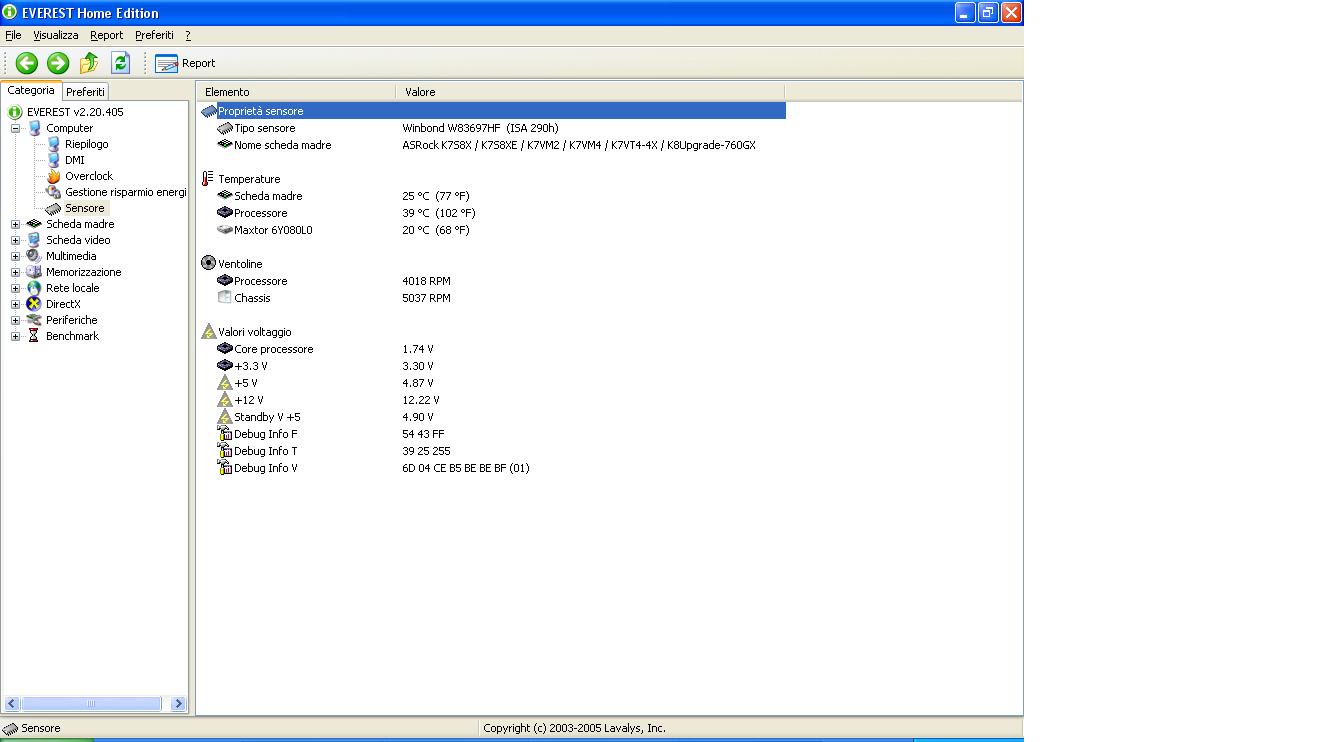Select the Proprietà sensore header row

[x=493, y=111]
